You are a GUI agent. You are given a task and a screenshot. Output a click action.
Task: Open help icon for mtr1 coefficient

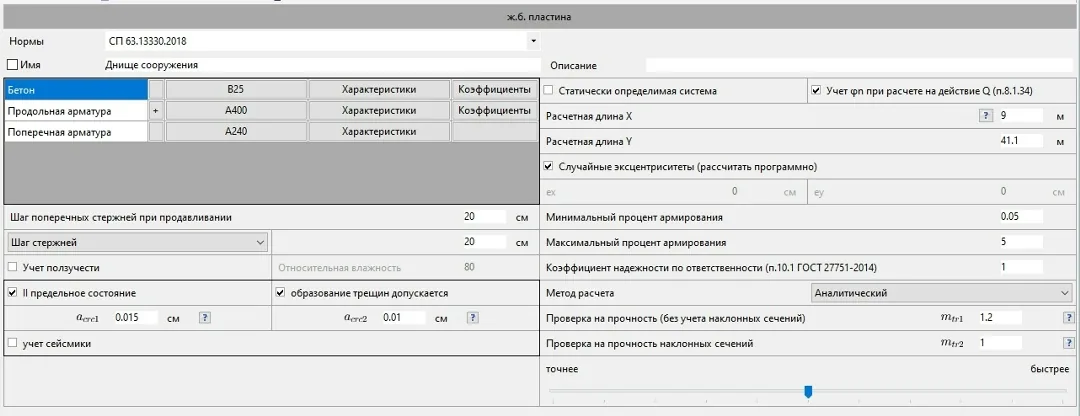1067,318
